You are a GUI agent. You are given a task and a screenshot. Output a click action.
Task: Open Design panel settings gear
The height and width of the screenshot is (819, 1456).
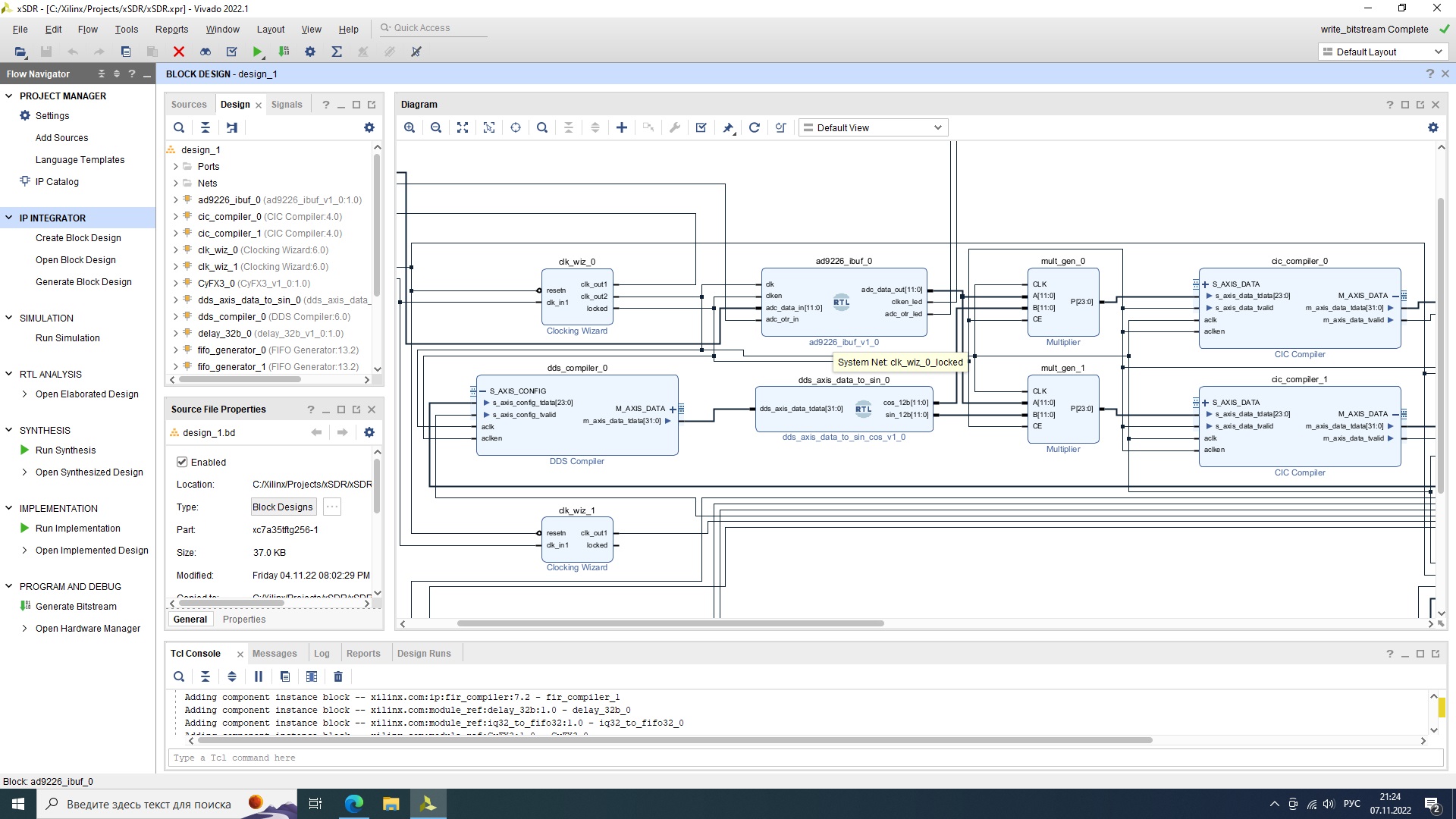click(369, 127)
